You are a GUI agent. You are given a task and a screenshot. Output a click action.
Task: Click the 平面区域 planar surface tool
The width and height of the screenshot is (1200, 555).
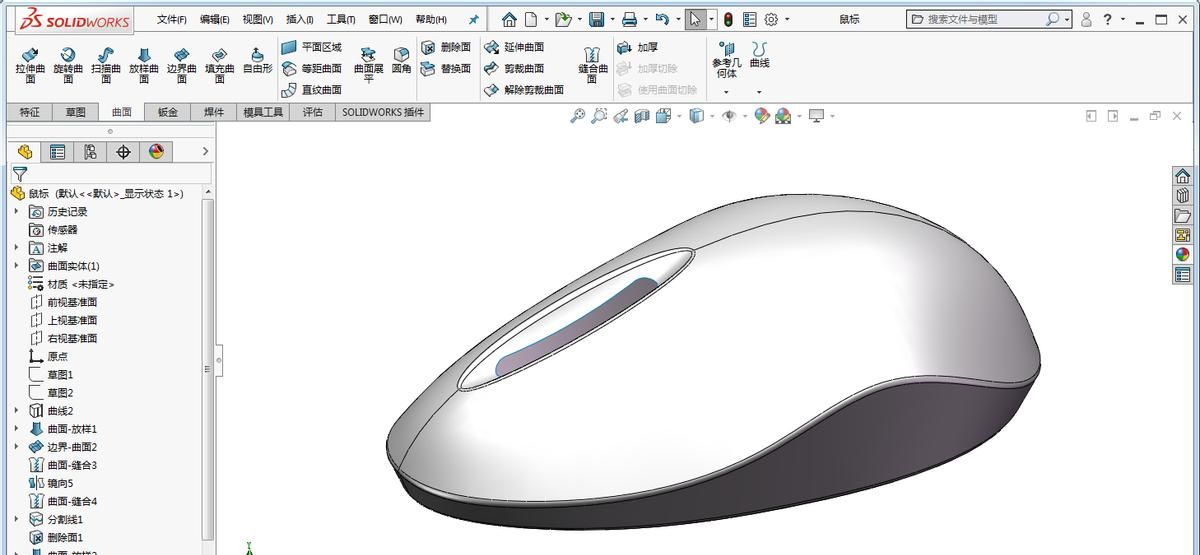coord(312,47)
